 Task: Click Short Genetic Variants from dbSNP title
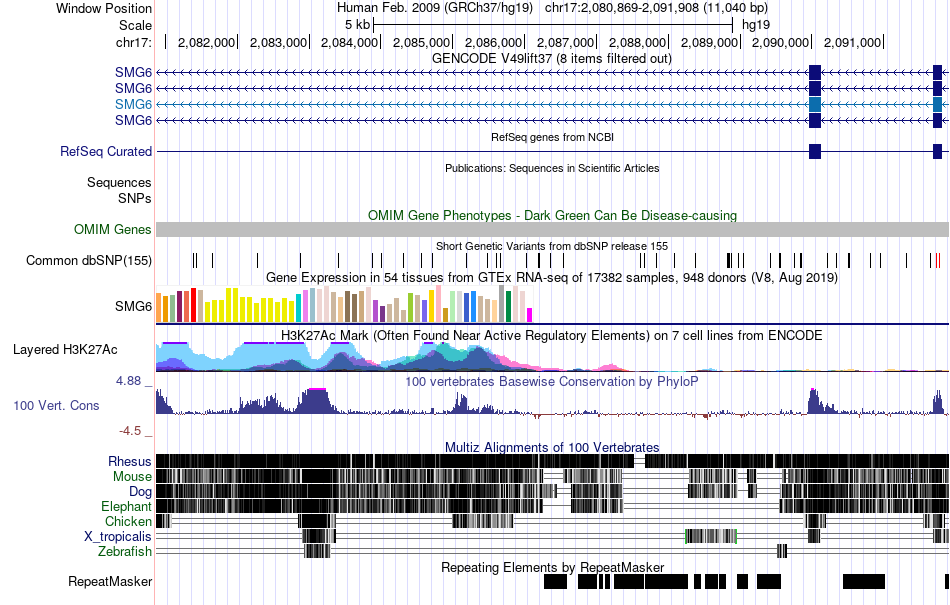point(552,246)
